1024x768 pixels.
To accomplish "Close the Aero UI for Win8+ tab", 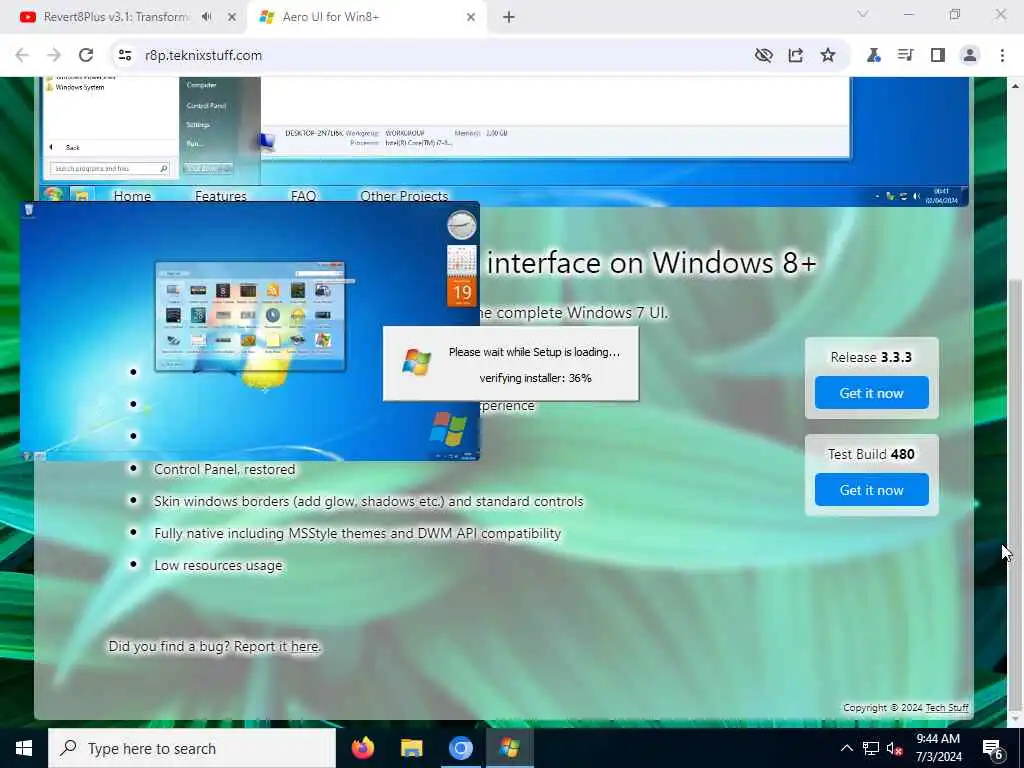I will [471, 18].
